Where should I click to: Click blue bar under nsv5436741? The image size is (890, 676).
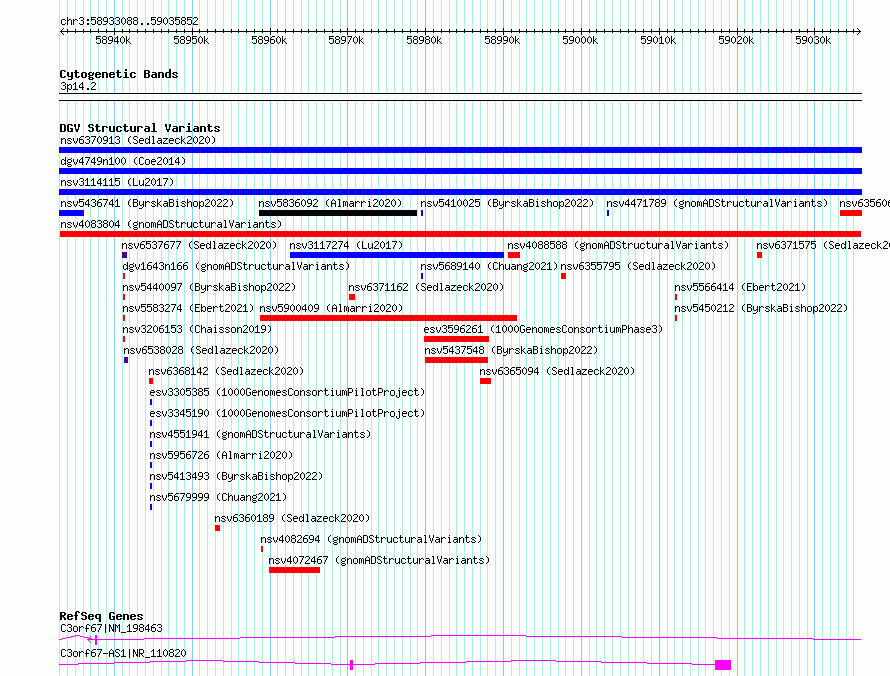point(72,213)
